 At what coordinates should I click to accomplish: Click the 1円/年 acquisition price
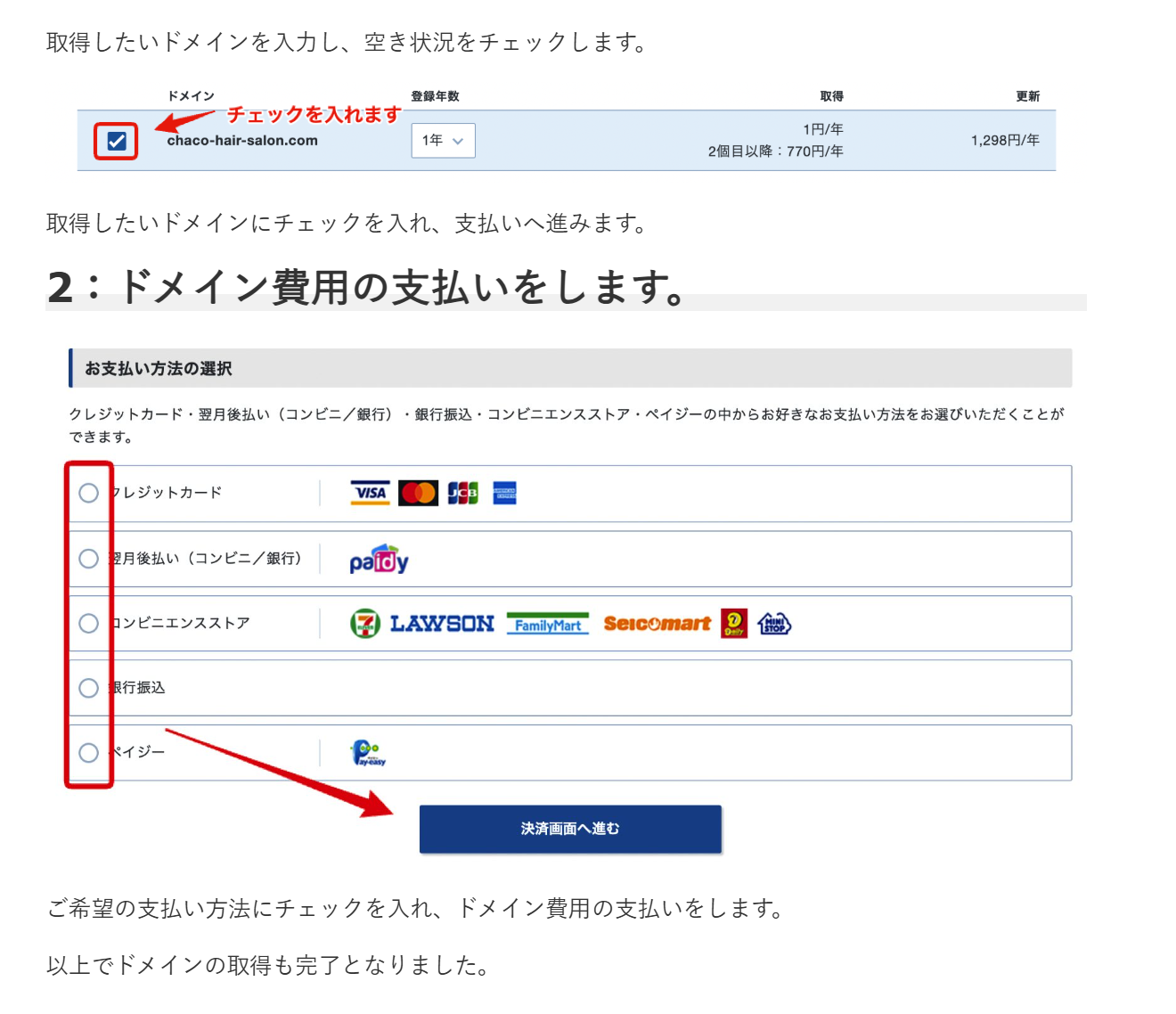(x=823, y=129)
